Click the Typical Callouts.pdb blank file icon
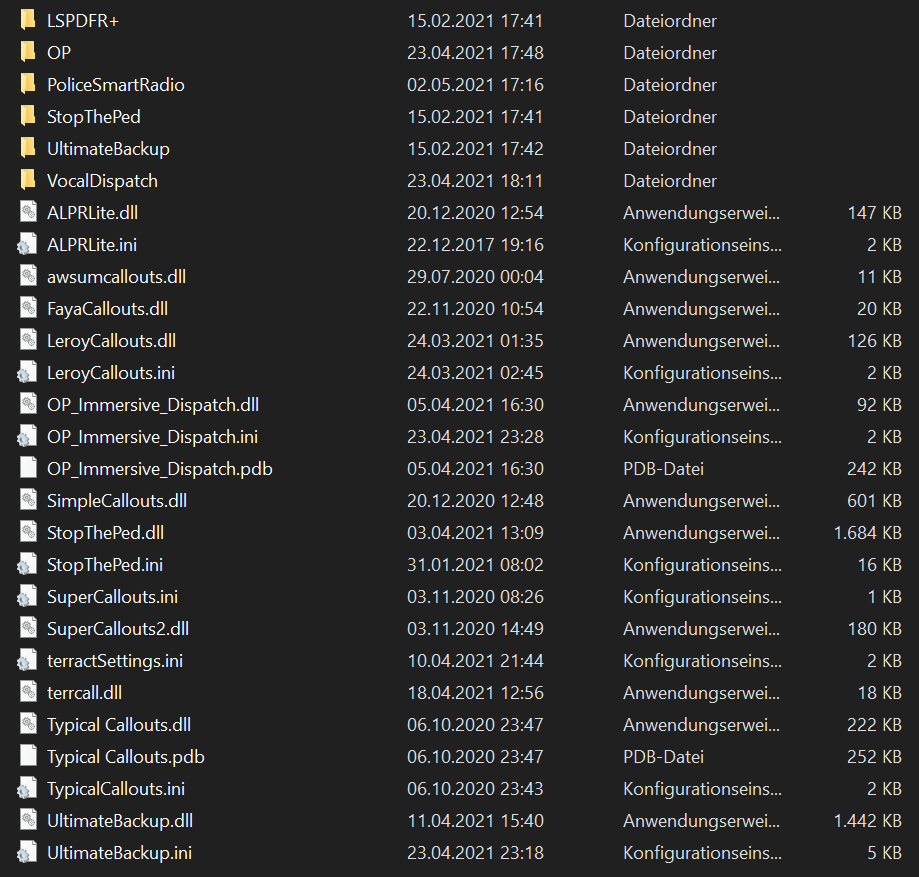This screenshot has height=877, width=919. [28, 756]
